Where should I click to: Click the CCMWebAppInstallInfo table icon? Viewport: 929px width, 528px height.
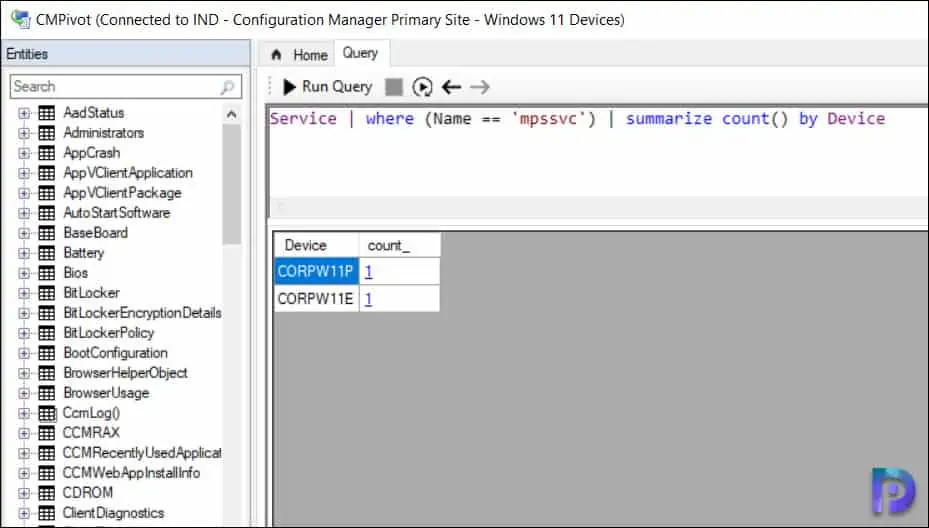(47, 473)
